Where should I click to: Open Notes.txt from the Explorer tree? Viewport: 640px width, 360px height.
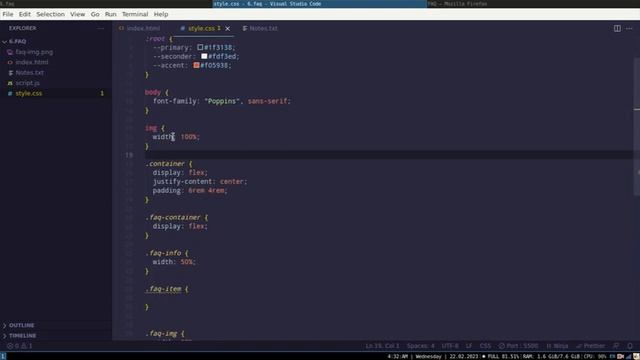29,72
